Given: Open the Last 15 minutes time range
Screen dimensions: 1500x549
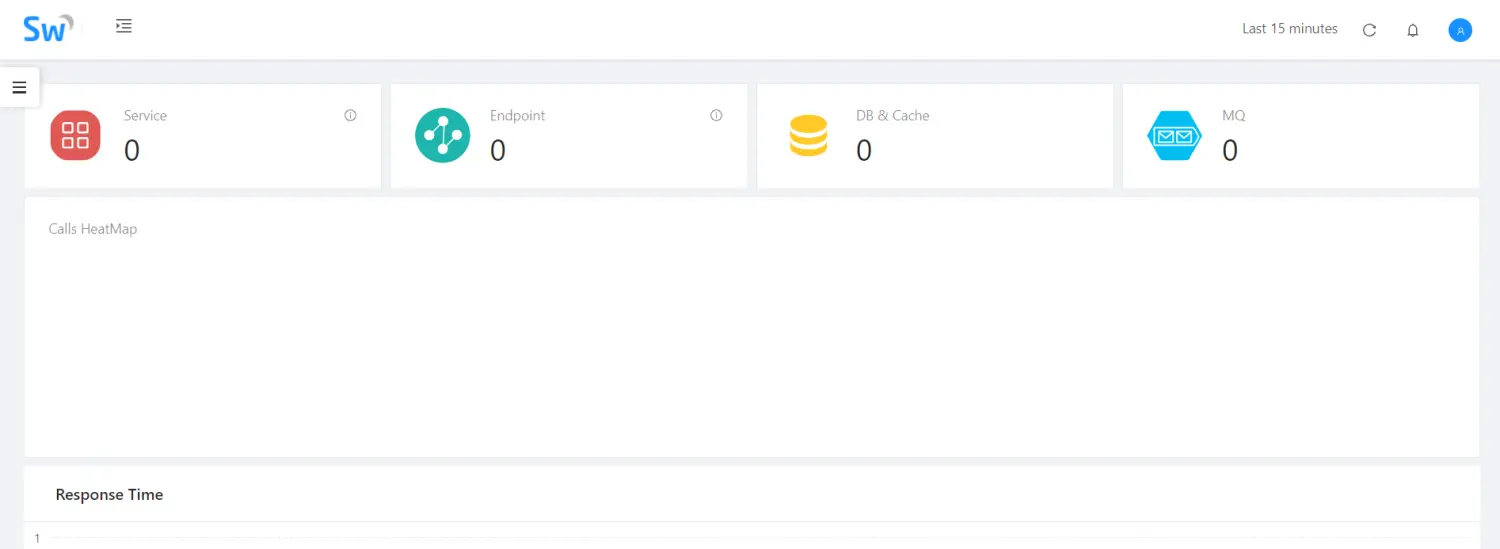Looking at the screenshot, I should click(x=1290, y=29).
